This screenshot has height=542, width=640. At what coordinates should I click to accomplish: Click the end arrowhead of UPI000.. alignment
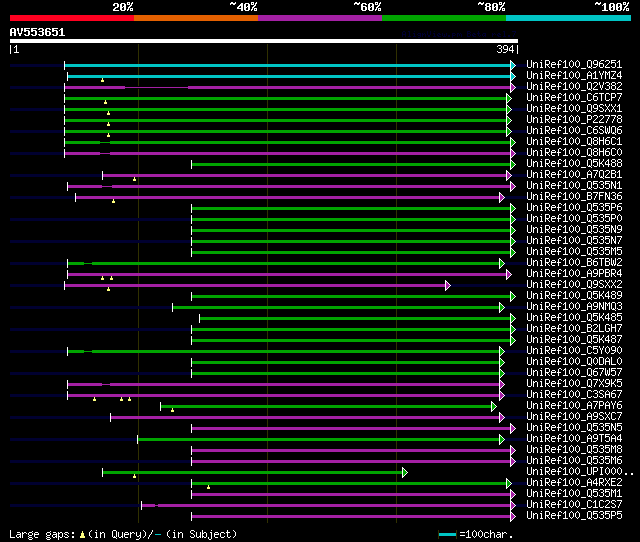pos(405,473)
